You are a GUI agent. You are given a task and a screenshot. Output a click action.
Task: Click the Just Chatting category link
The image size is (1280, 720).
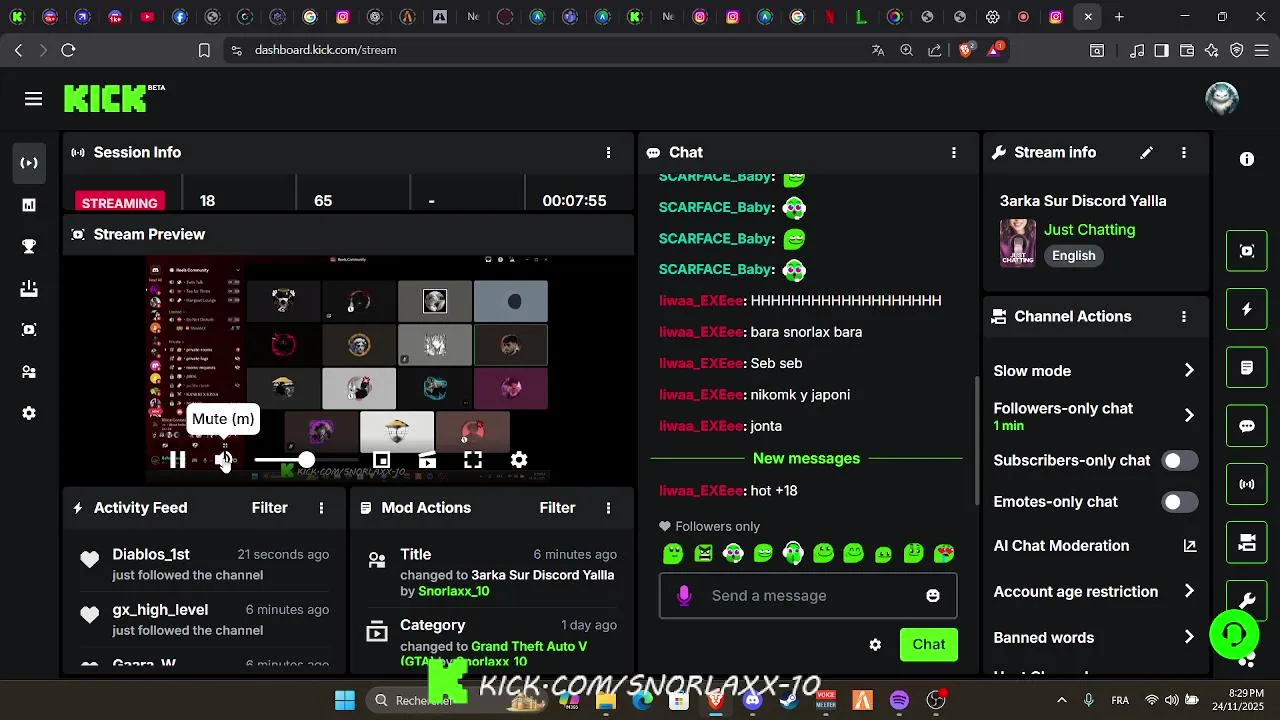1089,230
